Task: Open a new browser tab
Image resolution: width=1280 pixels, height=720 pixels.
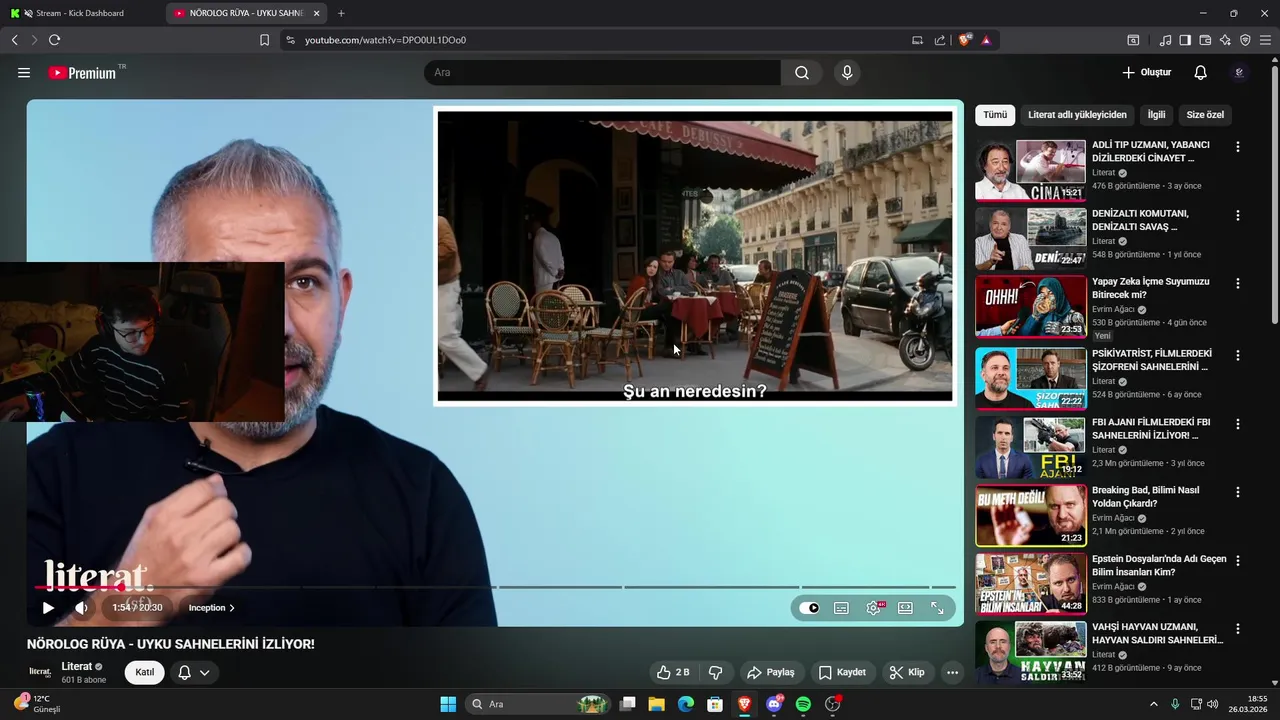Action: click(x=341, y=13)
